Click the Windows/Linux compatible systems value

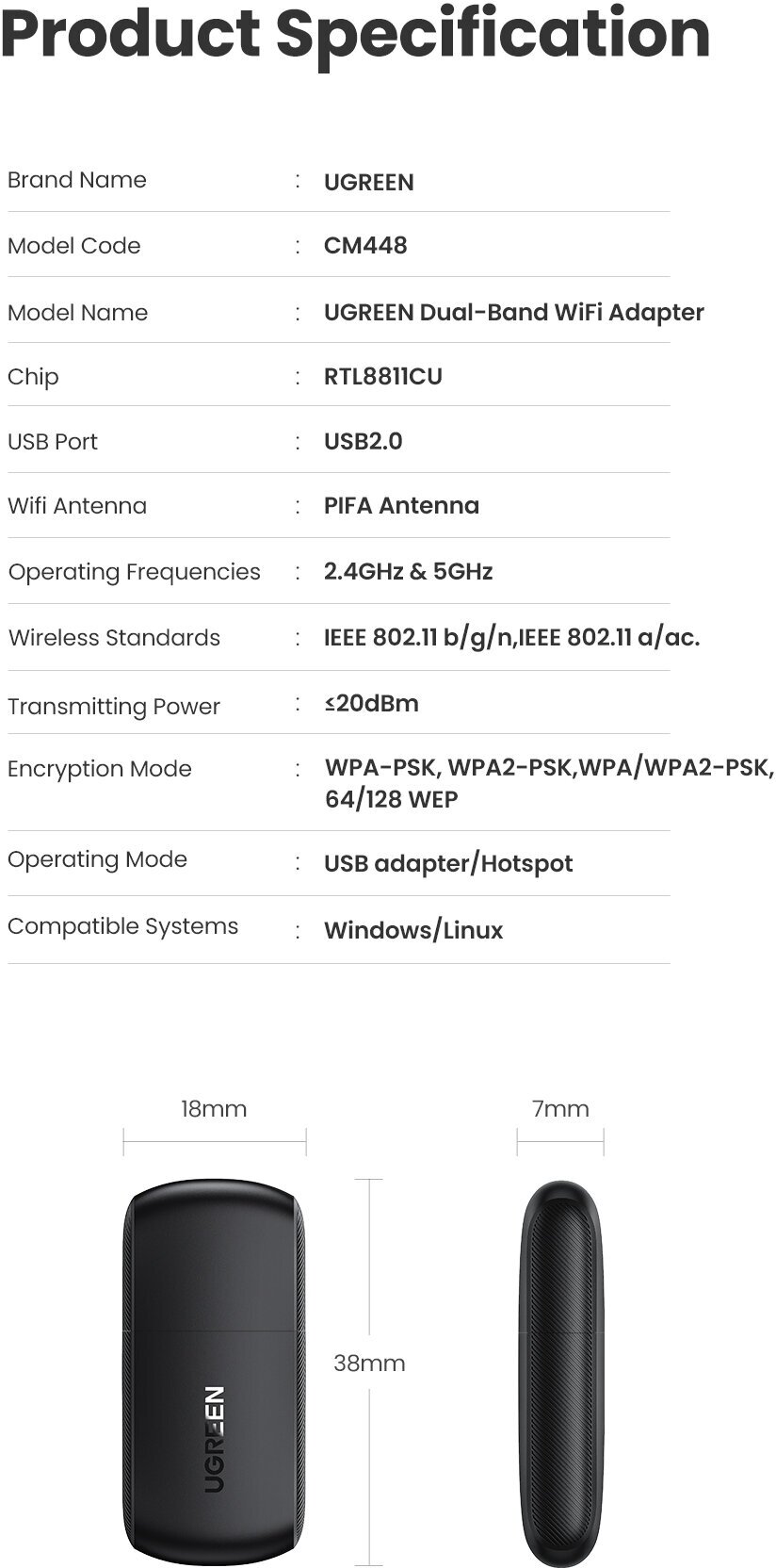click(413, 931)
